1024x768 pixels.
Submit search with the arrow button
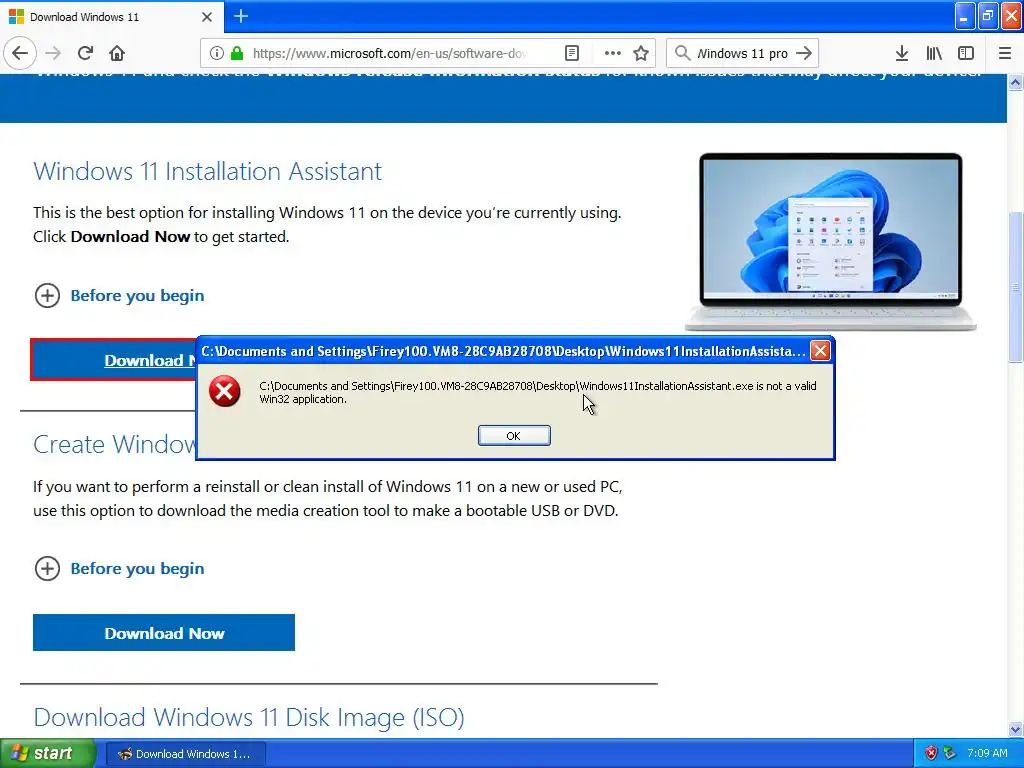point(805,53)
